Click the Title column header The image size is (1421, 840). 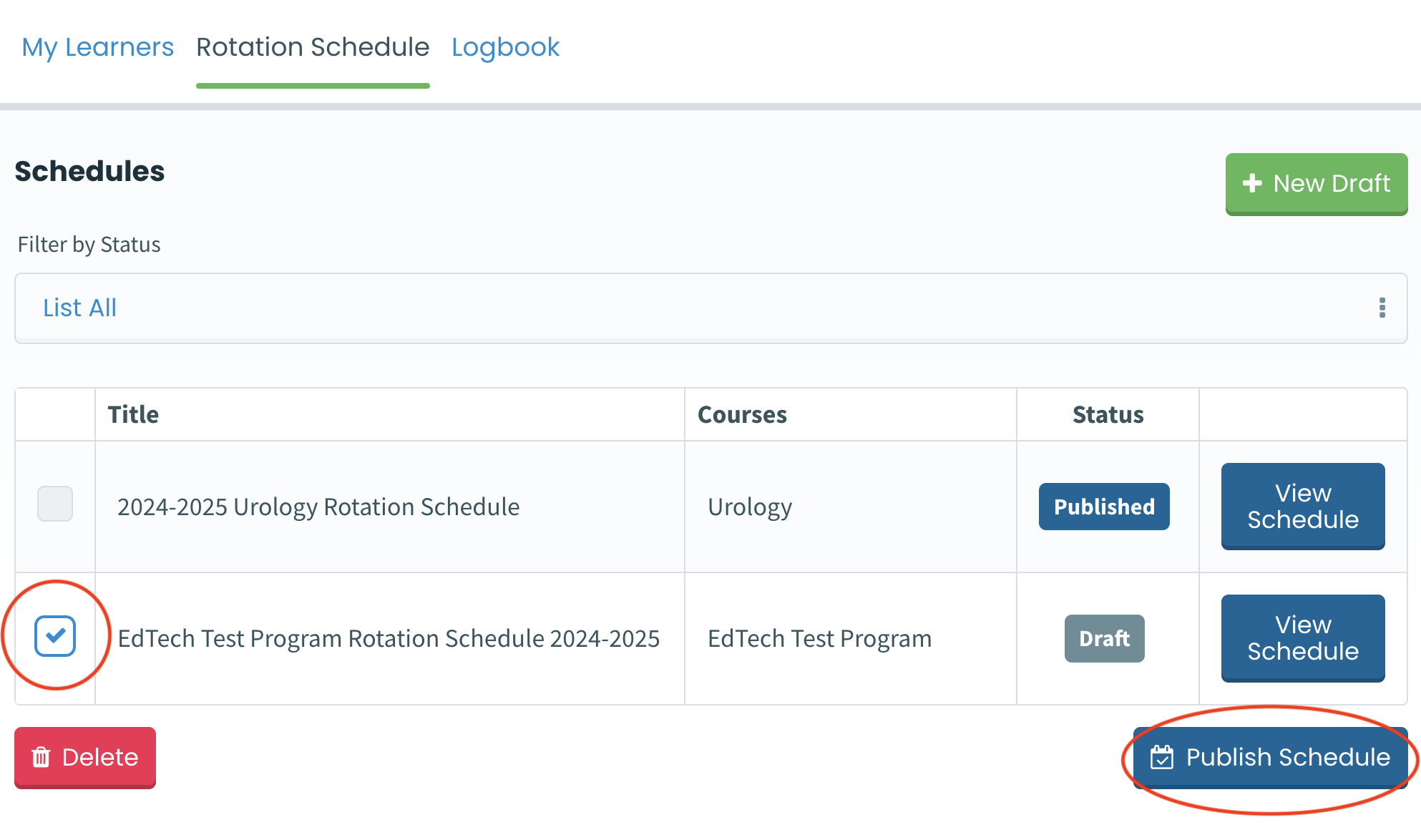click(133, 414)
